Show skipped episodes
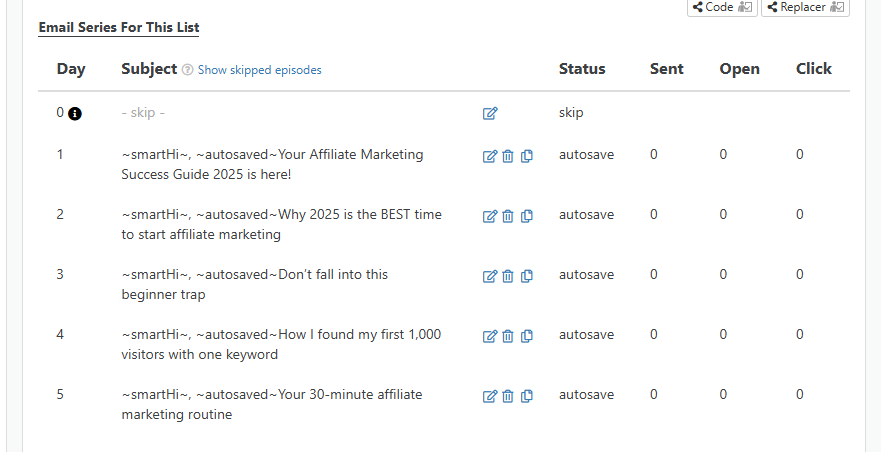 coord(259,70)
